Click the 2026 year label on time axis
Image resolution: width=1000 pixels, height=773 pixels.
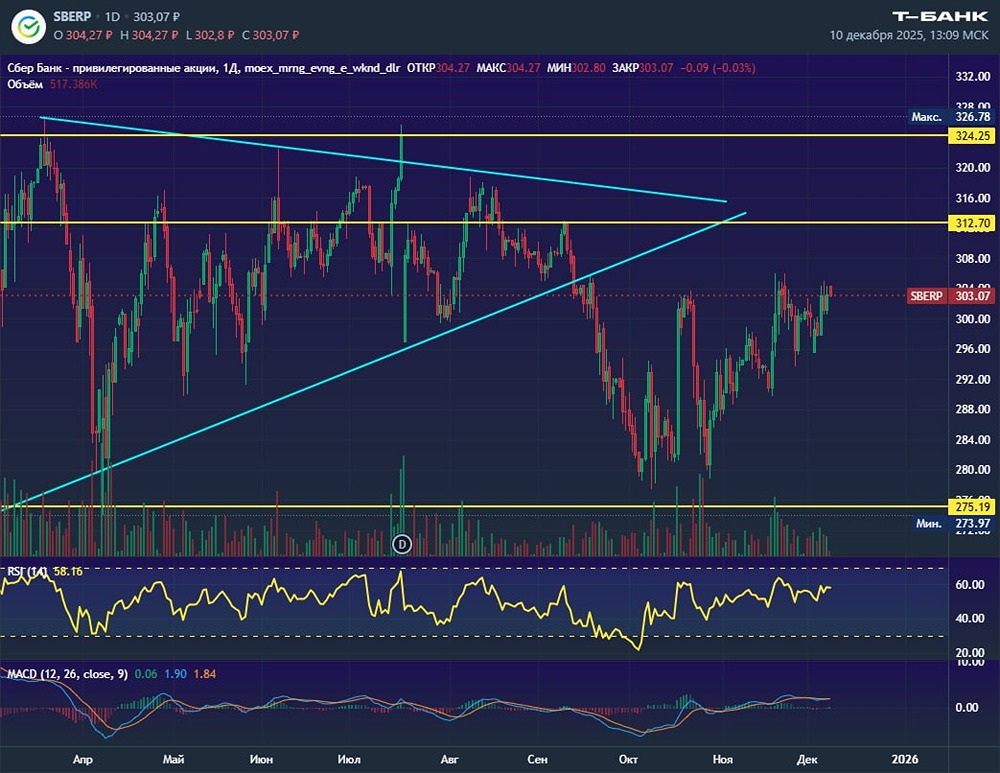point(905,759)
